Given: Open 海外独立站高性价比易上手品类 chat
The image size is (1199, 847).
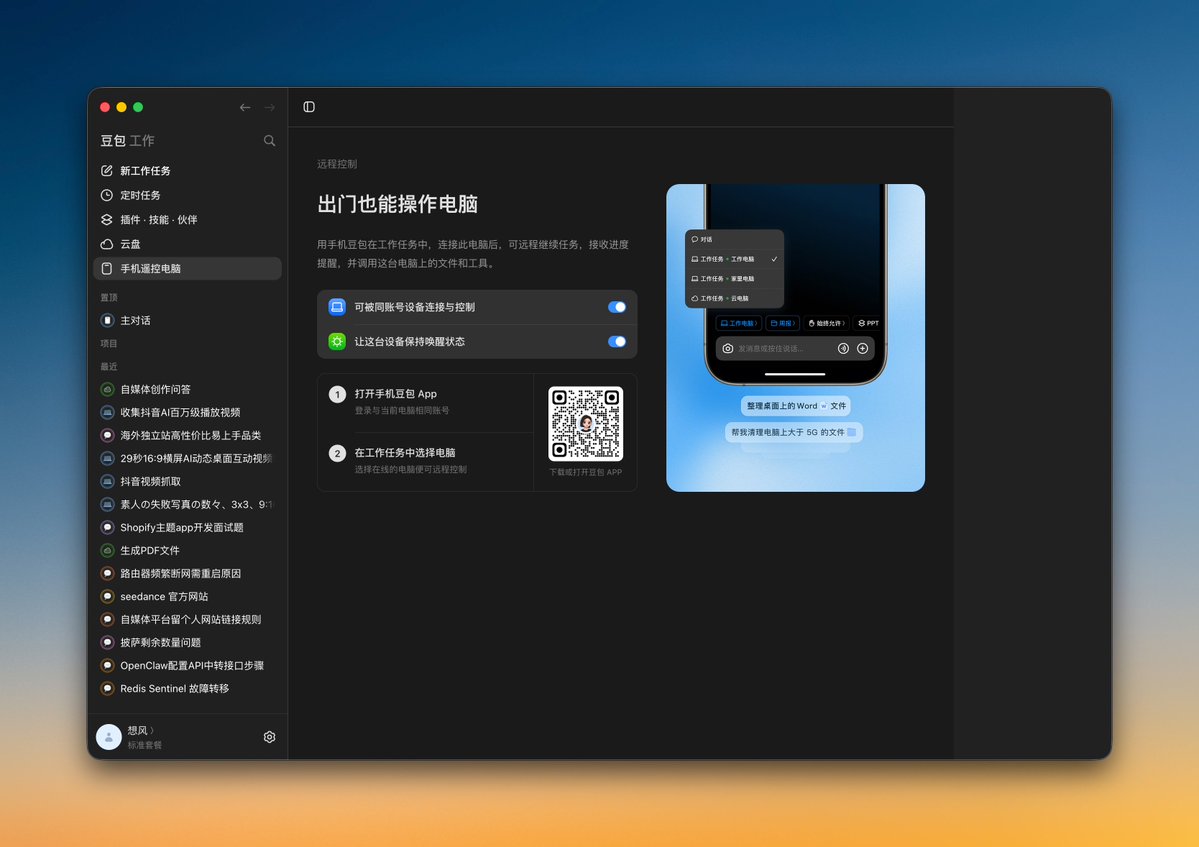Looking at the screenshot, I should click(187, 435).
